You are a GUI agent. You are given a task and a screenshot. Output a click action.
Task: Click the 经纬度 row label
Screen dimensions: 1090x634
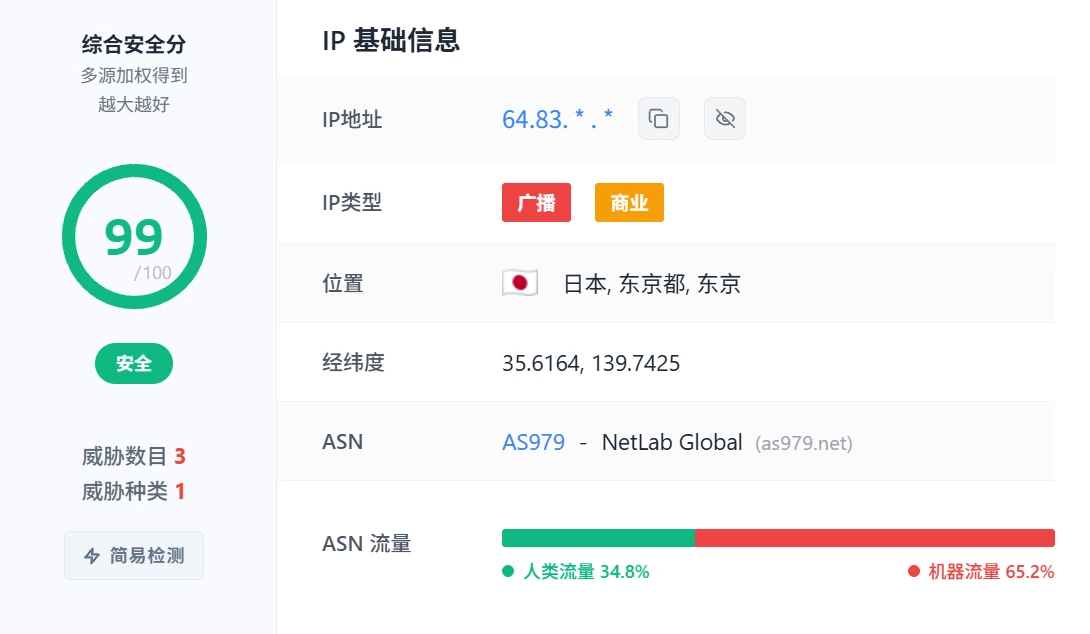click(353, 362)
